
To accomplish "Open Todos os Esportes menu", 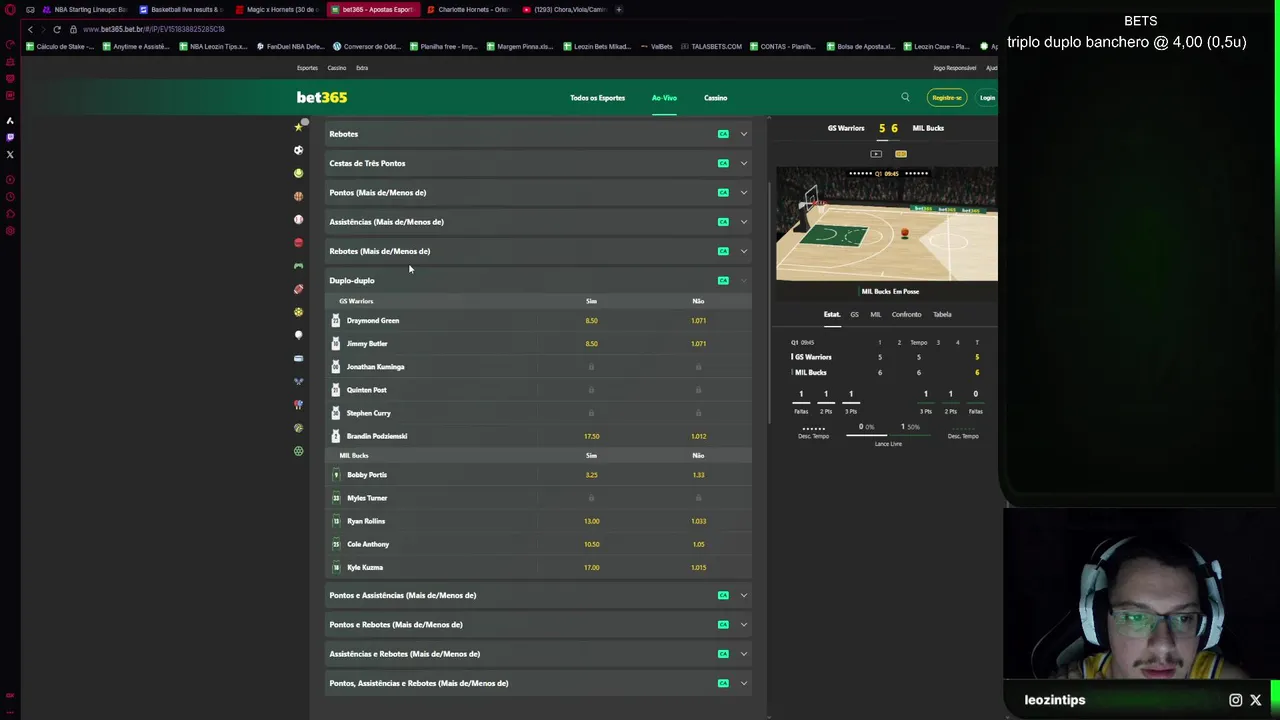I will [597, 98].
